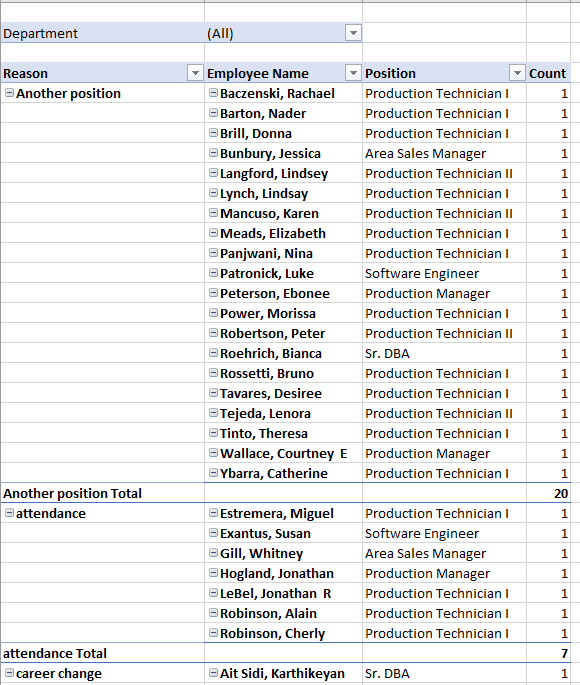Collapse Robinson, Cherly row
This screenshot has width=580, height=685.
213,633
